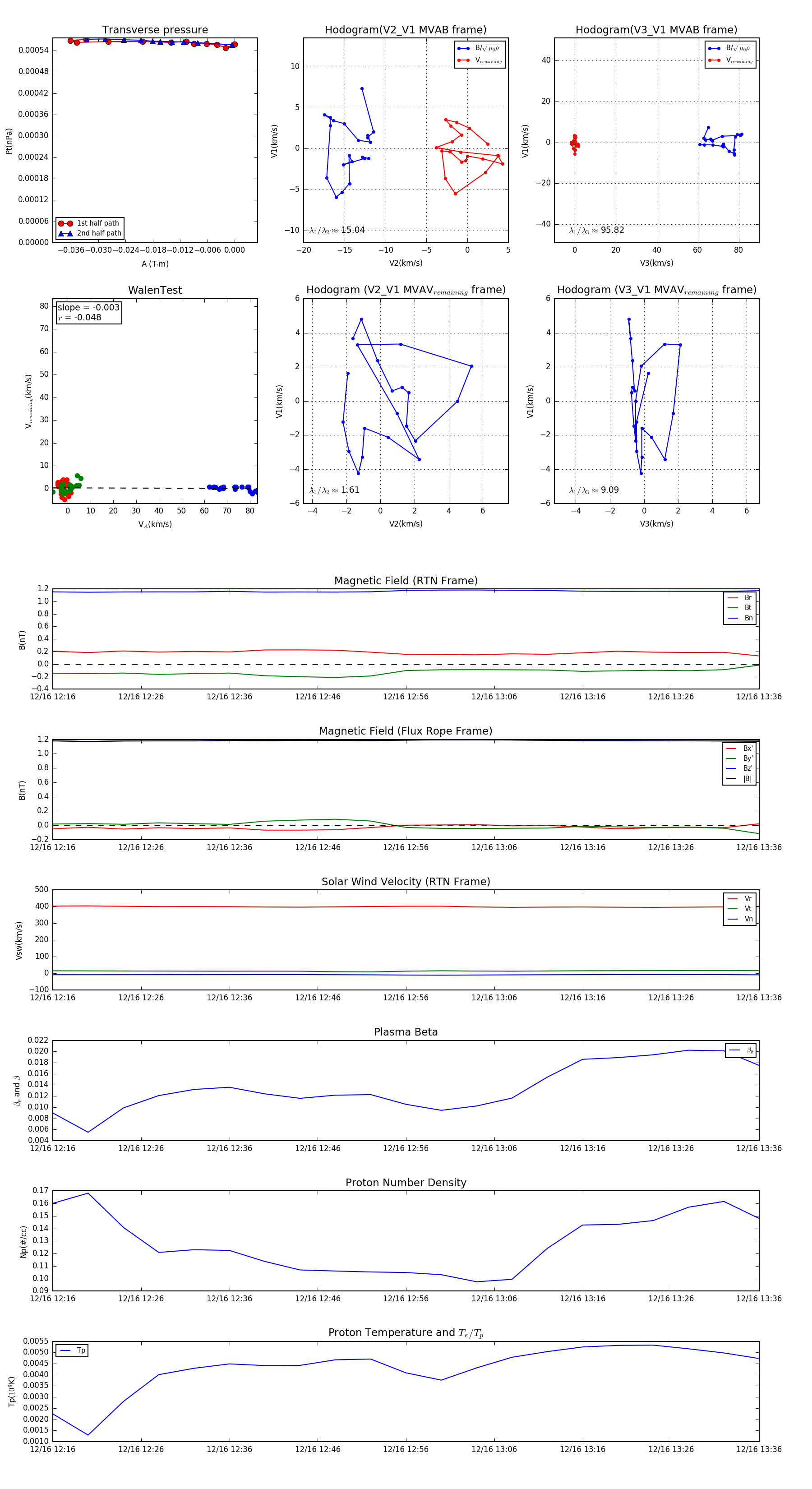The width and height of the screenshot is (812, 1489).
Task: Click the "Vremaining(km/s)" y-axis label on WalenTest
Action: coord(28,401)
